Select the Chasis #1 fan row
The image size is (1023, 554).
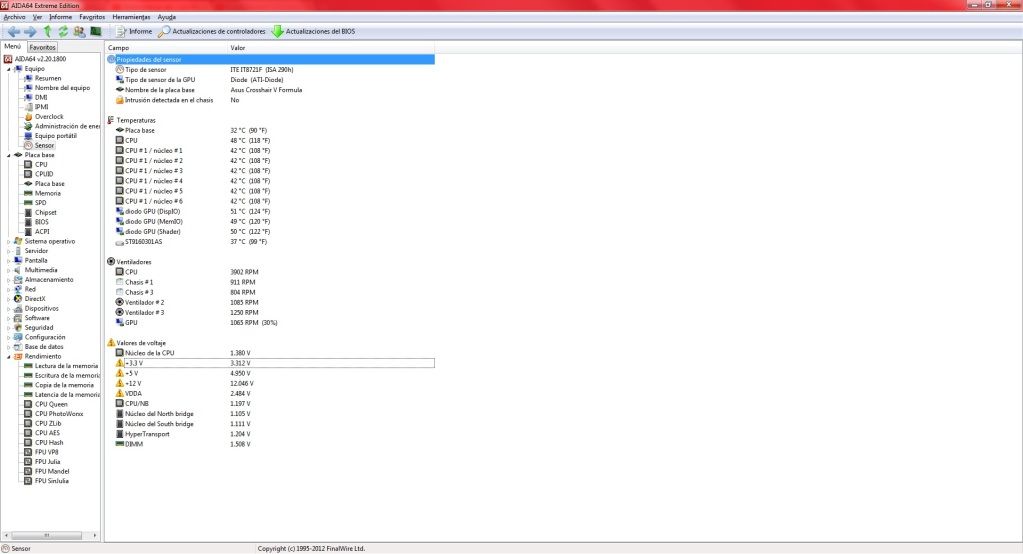click(271, 283)
